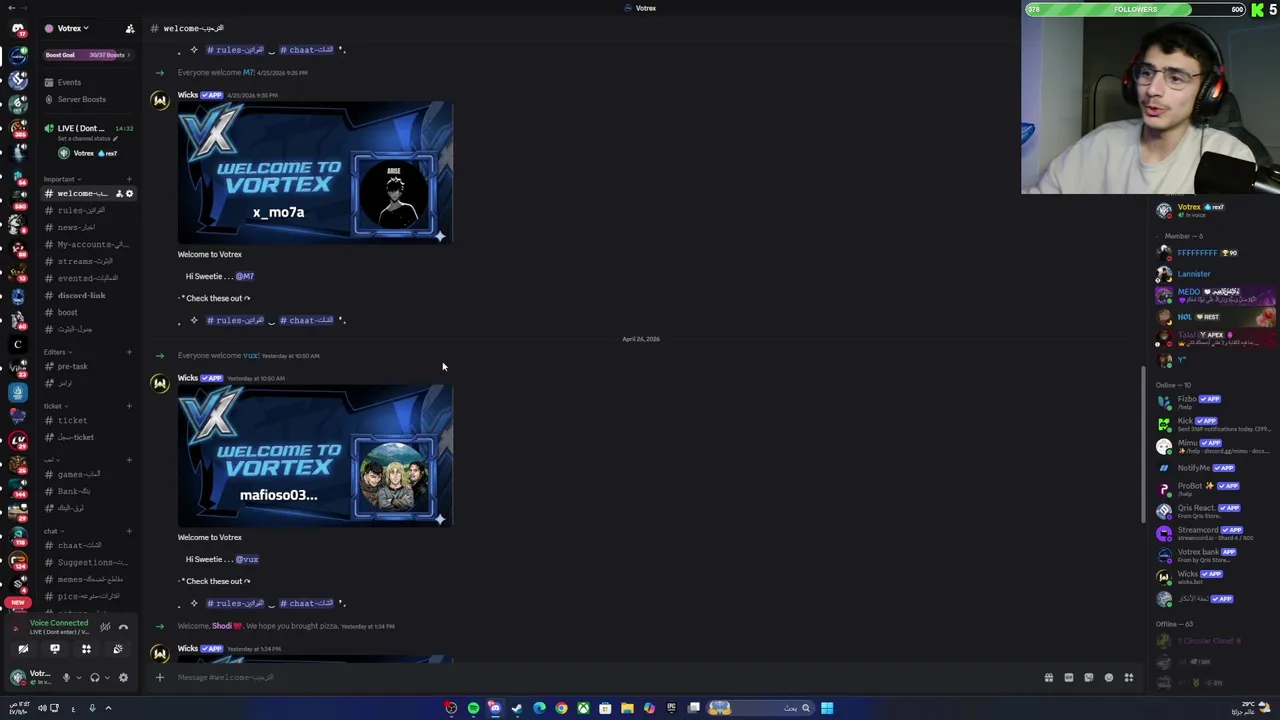Open the sticker picker
Image resolution: width=1280 pixels, height=720 pixels.
click(x=1089, y=677)
